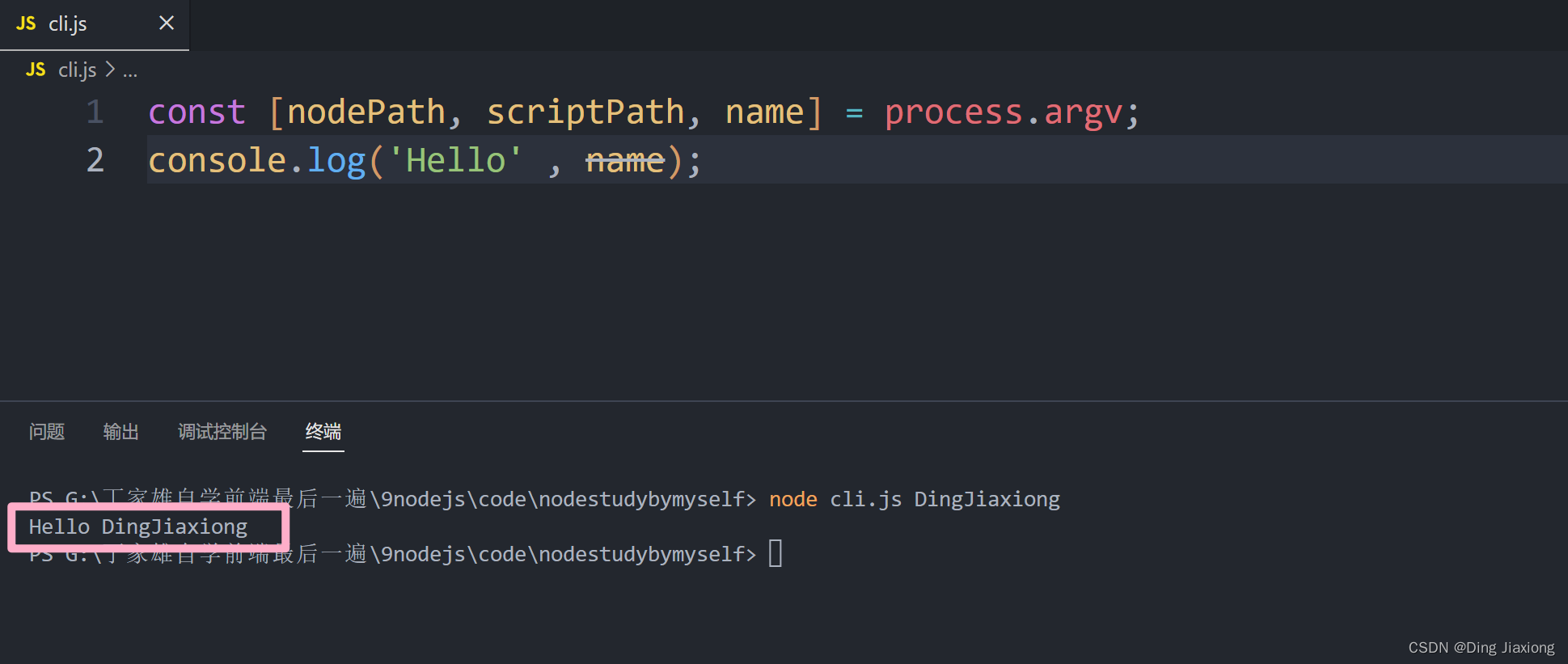Open the breadcrumb ellipsis symbol list
The image size is (1568, 664).
pos(130,73)
